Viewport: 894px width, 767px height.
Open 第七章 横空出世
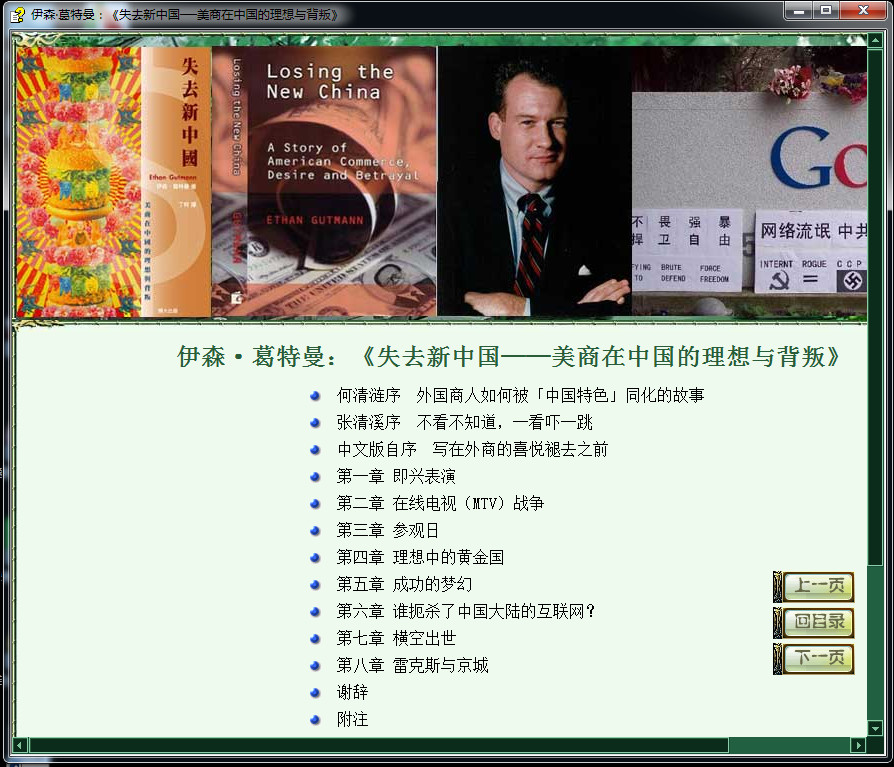pyautogui.click(x=396, y=638)
